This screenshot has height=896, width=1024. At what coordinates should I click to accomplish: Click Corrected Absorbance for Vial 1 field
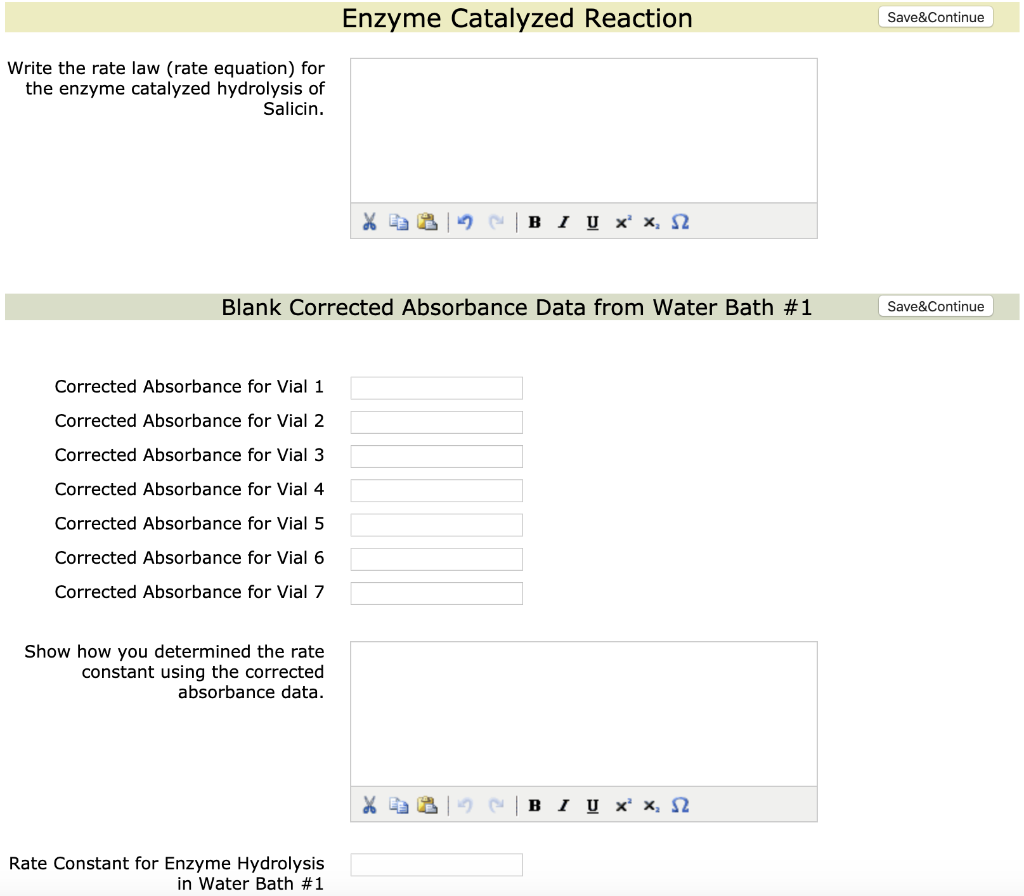point(436,388)
